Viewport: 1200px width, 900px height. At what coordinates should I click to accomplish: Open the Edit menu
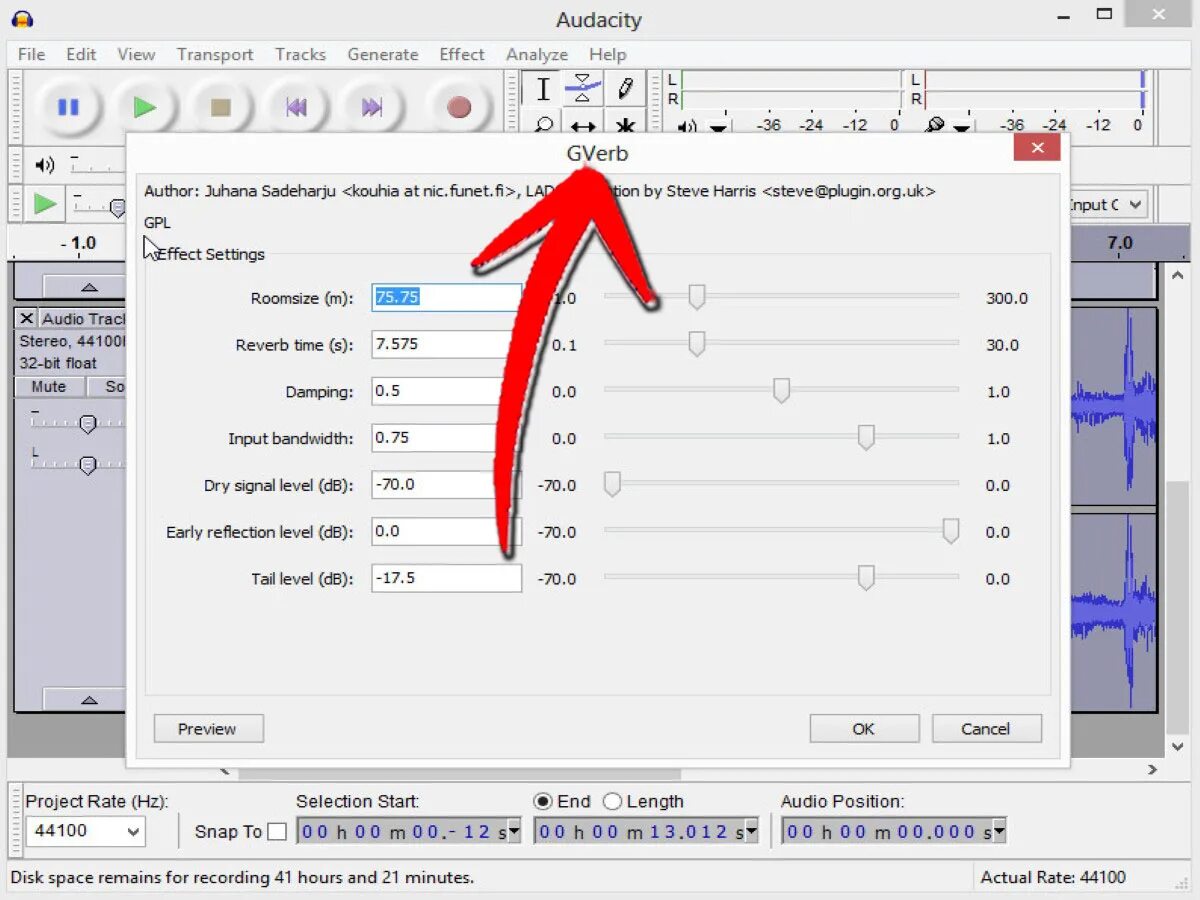[81, 54]
